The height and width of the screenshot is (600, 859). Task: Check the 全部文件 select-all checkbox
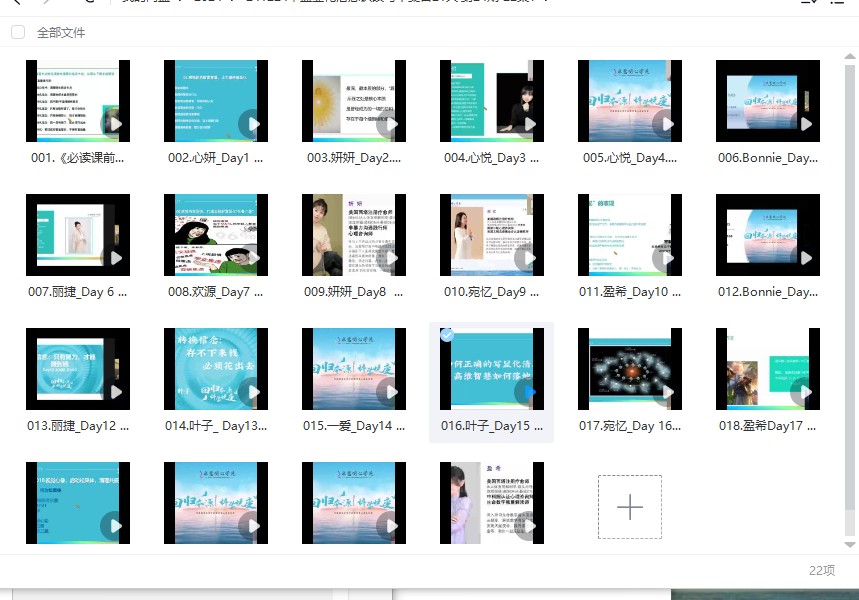click(18, 32)
